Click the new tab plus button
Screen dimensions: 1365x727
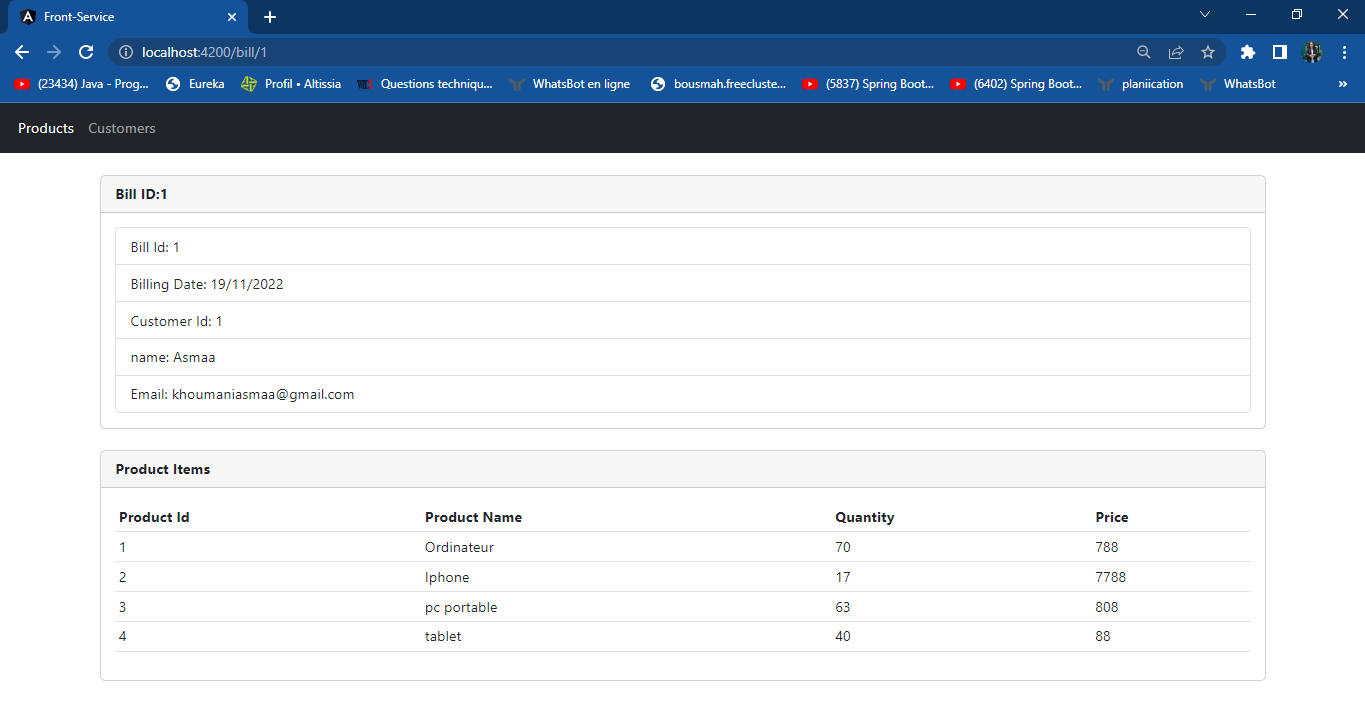point(270,15)
